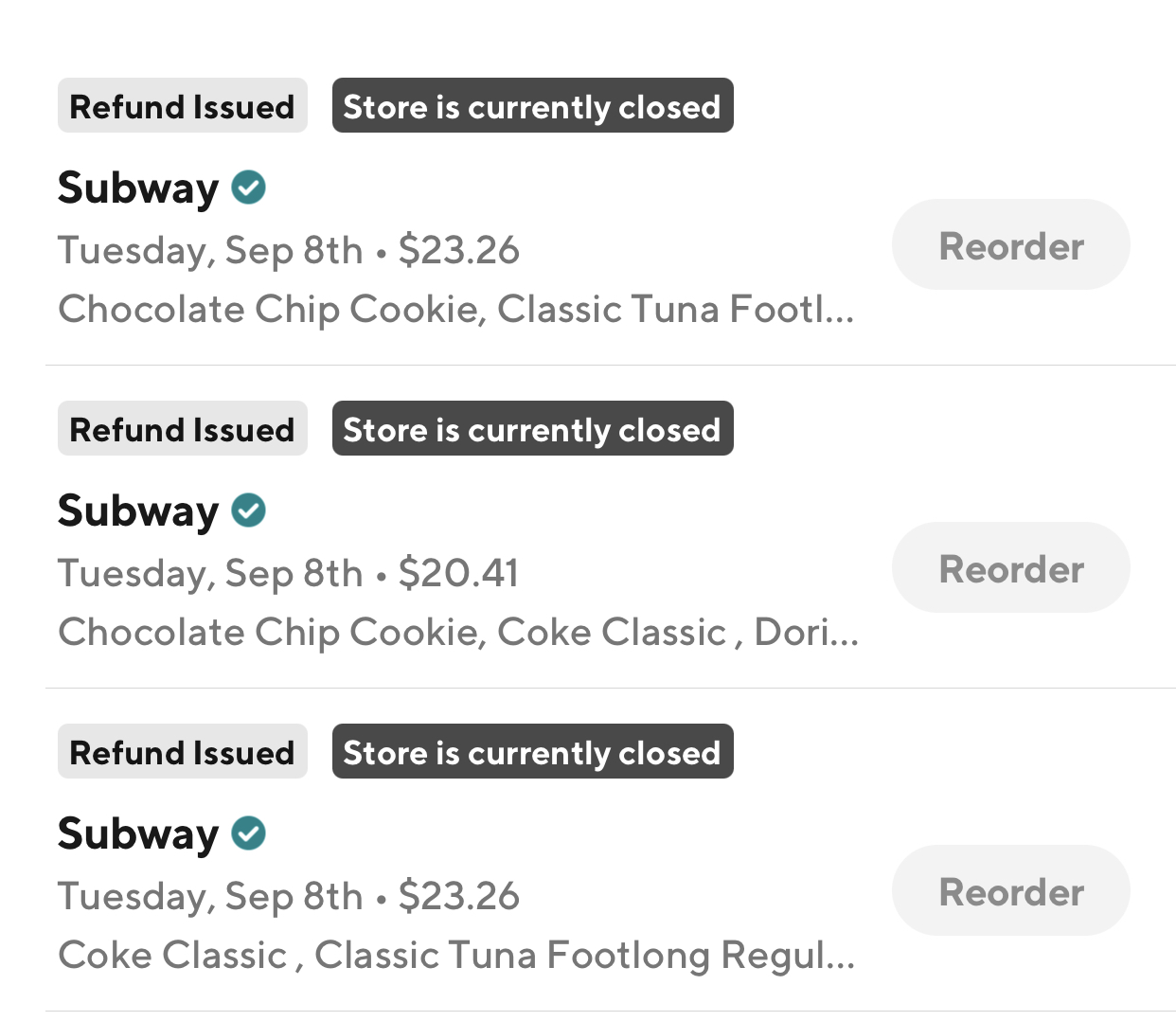The height and width of the screenshot is (1021, 1176).
Task: Click Refund Issued badge on $20.41 order
Action: click(x=183, y=429)
